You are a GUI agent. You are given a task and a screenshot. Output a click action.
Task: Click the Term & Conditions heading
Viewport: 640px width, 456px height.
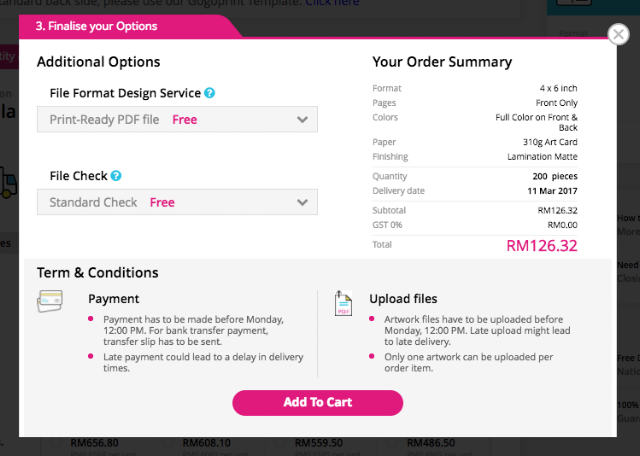98,272
